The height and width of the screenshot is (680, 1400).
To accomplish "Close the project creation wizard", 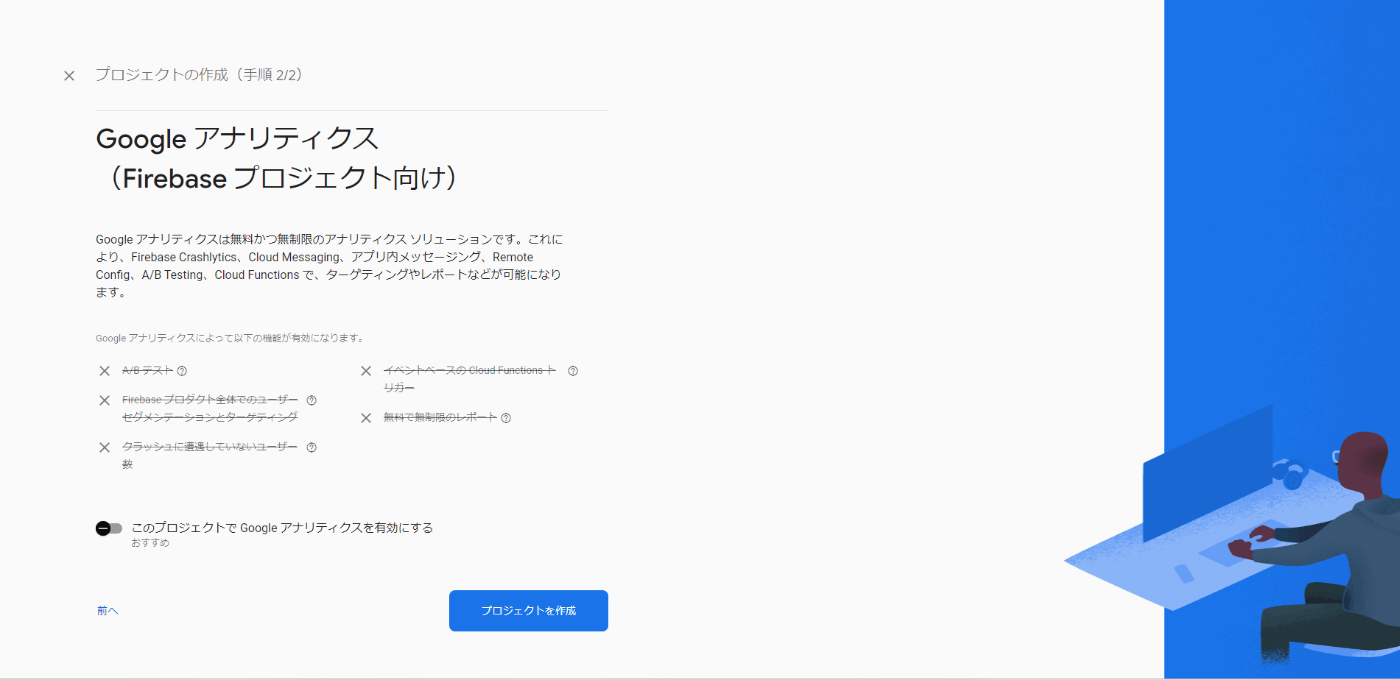I will pos(69,76).
